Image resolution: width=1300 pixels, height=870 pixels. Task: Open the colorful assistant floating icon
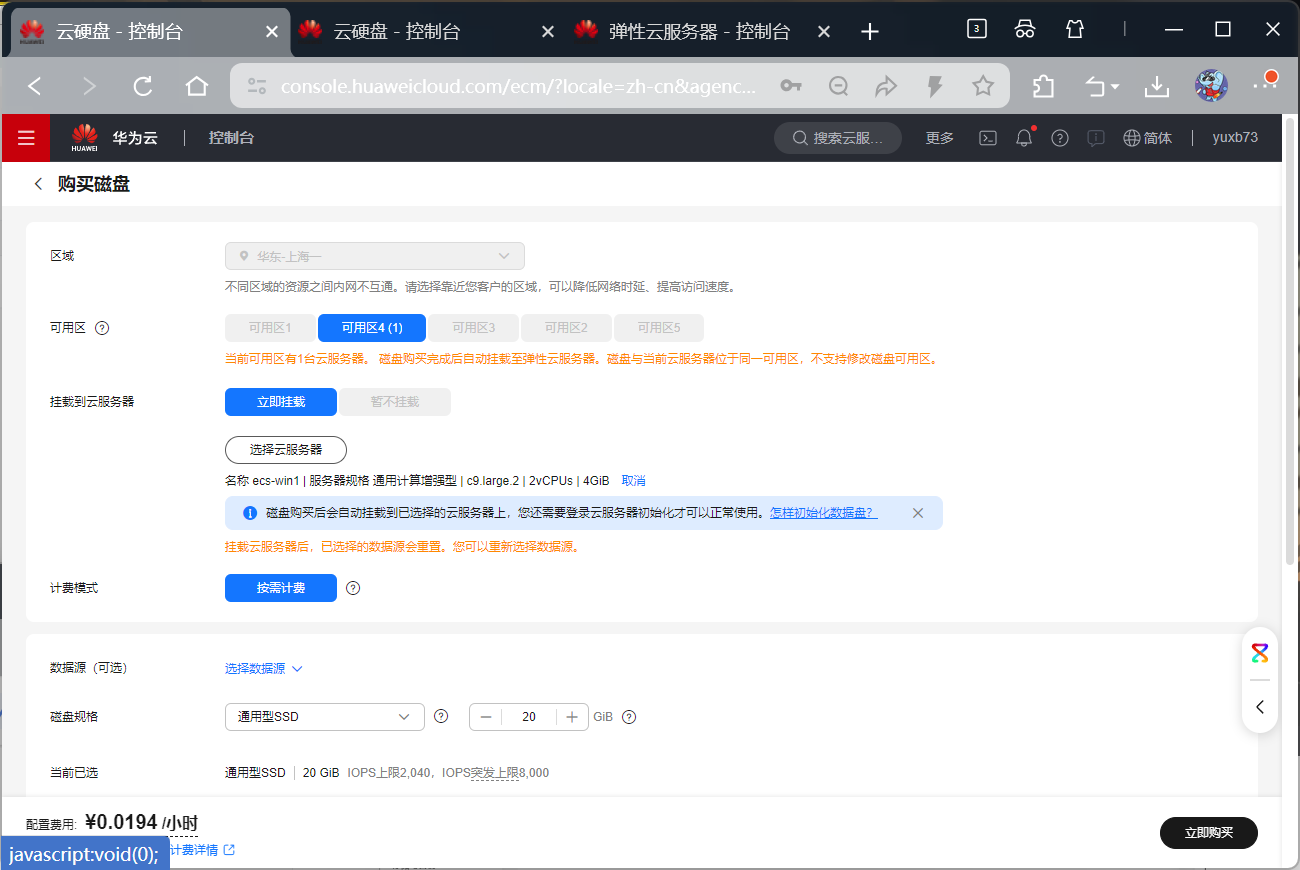click(x=1260, y=654)
